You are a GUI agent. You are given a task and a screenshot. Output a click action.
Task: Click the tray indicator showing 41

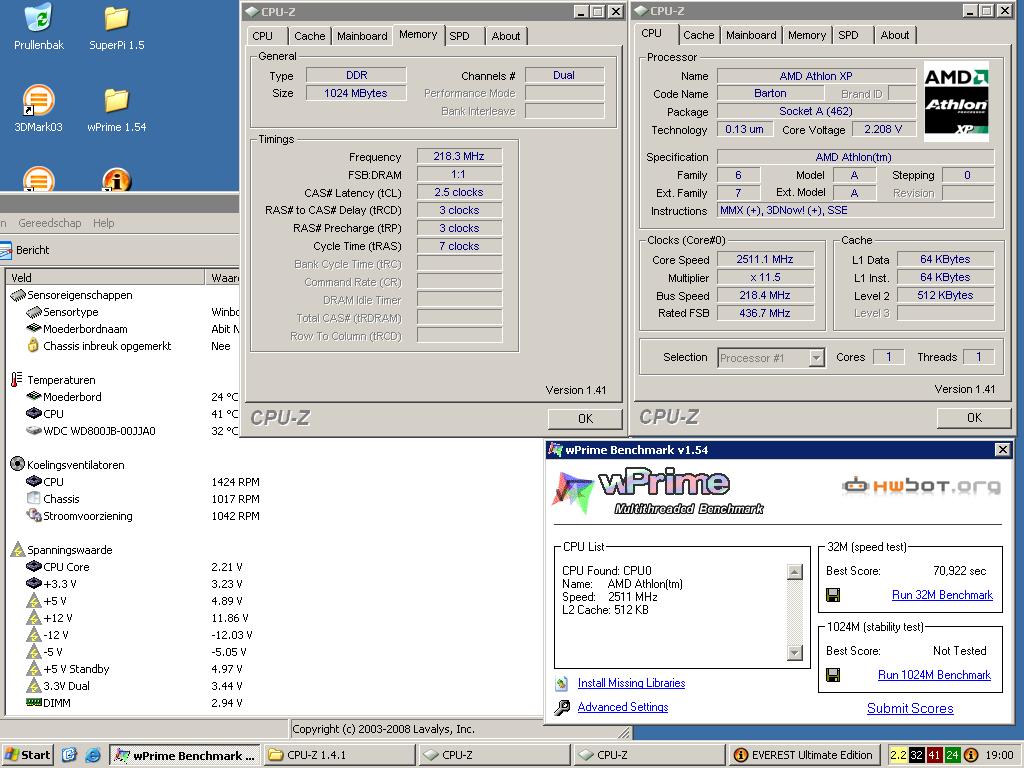click(935, 755)
